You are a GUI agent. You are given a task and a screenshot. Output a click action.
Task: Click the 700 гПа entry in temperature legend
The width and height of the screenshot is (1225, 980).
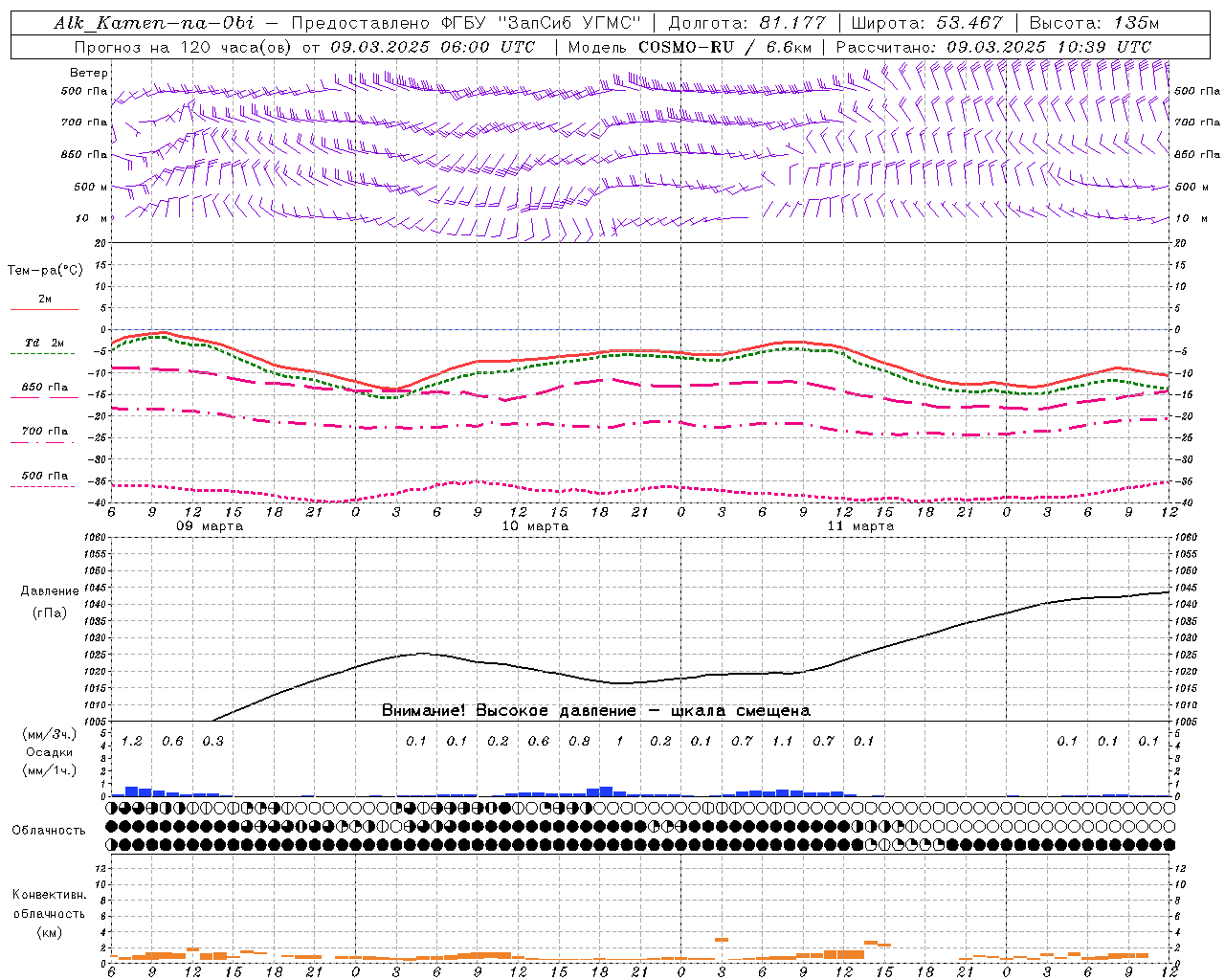[x=44, y=432]
